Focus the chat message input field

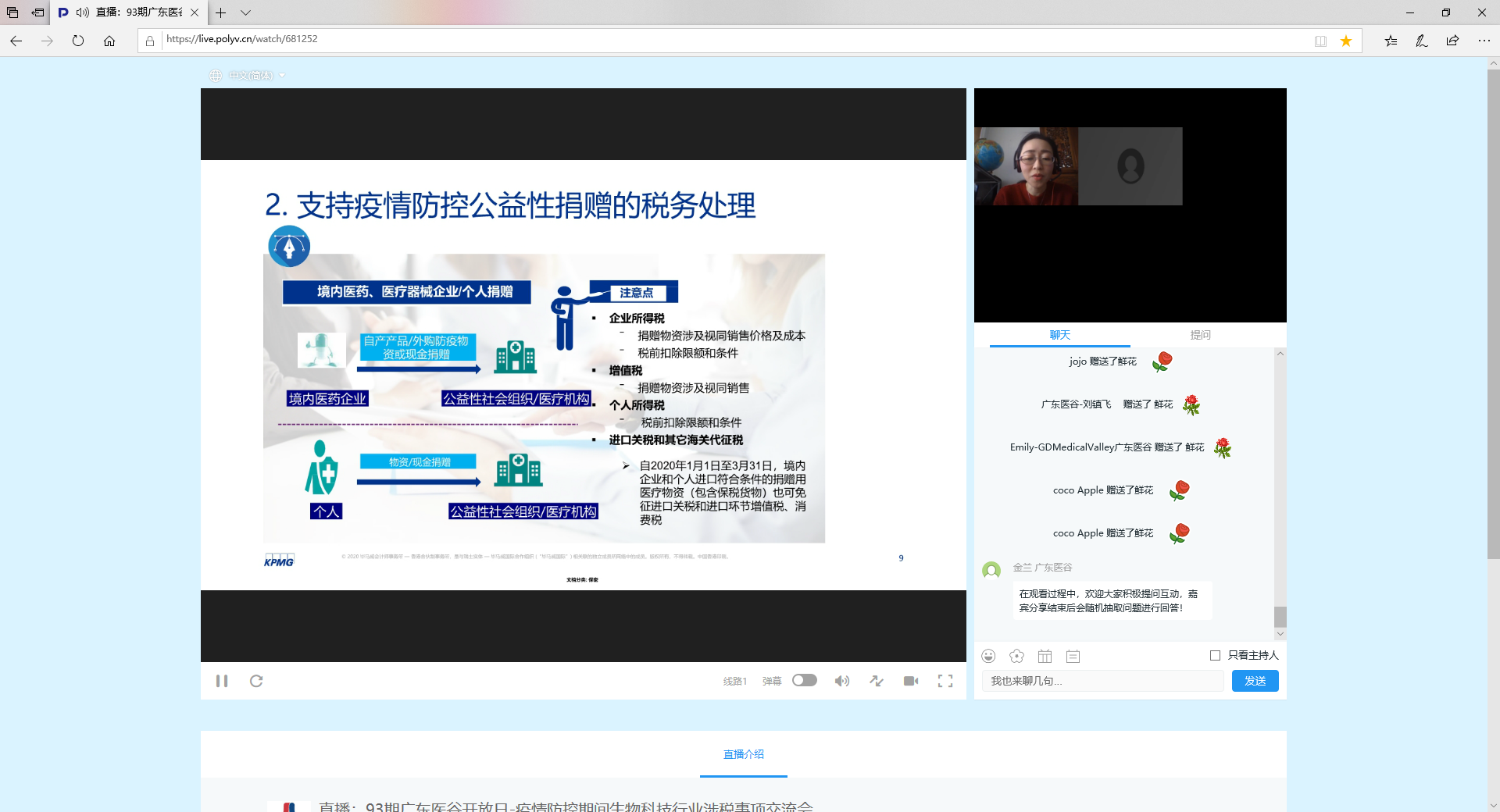pyautogui.click(x=1102, y=681)
